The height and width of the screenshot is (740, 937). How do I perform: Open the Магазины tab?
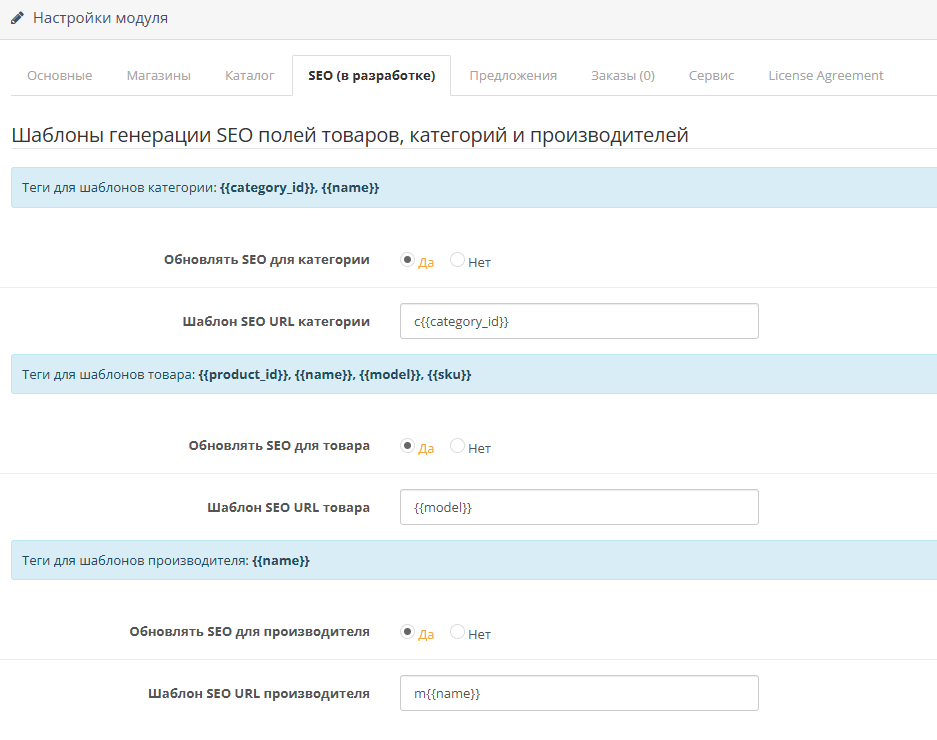(x=158, y=75)
